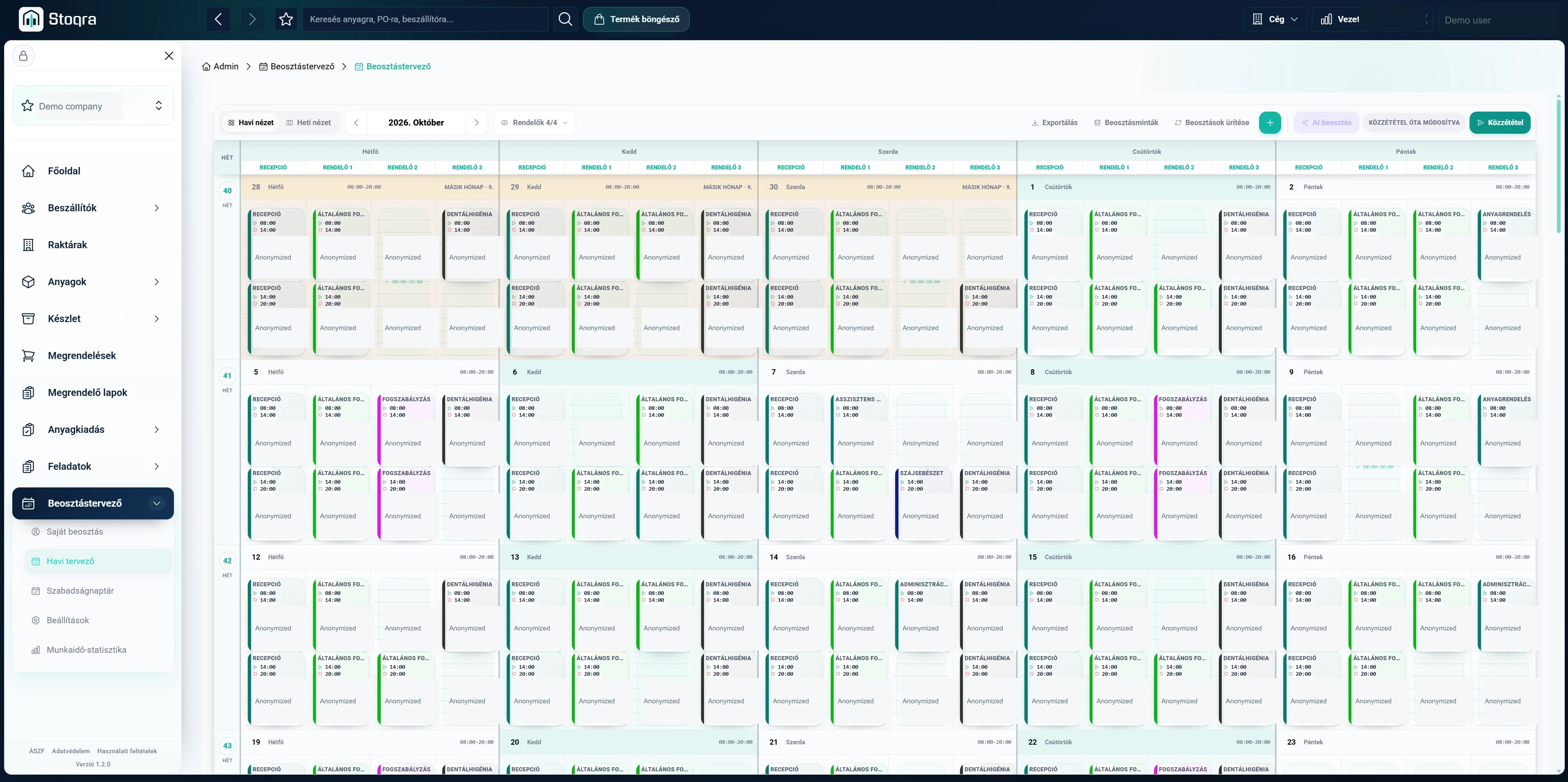The image size is (1568, 782).
Task: Switch to Havi nézet view
Action: (x=251, y=122)
